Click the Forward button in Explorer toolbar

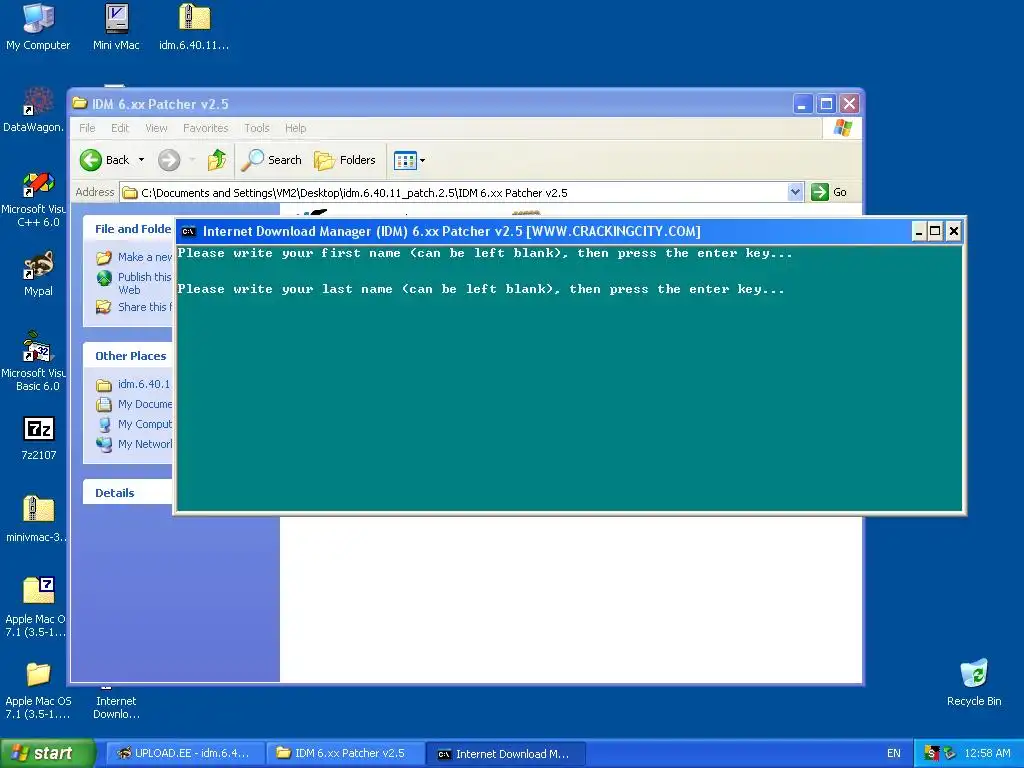point(169,160)
